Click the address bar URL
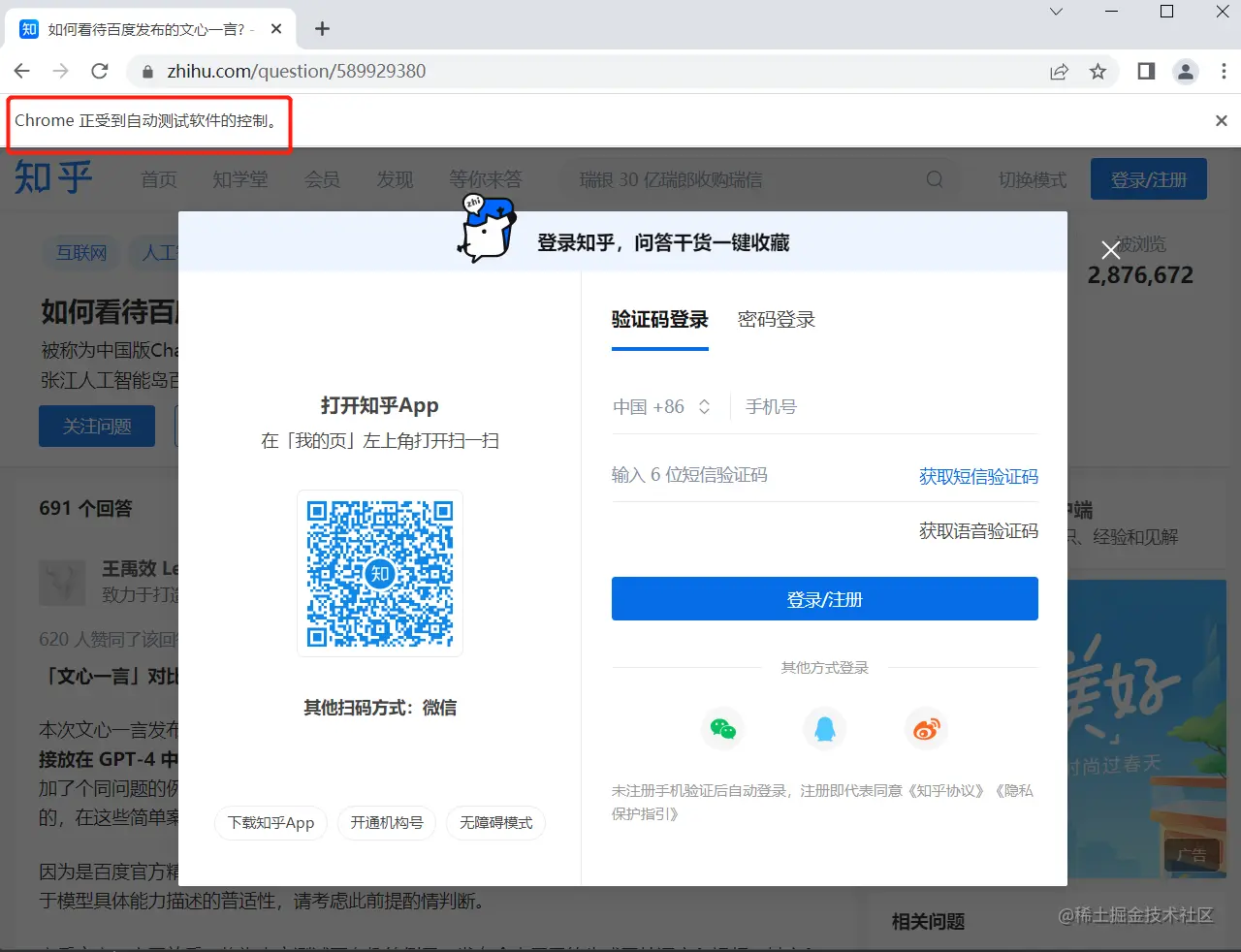This screenshot has width=1241, height=952. tap(297, 72)
